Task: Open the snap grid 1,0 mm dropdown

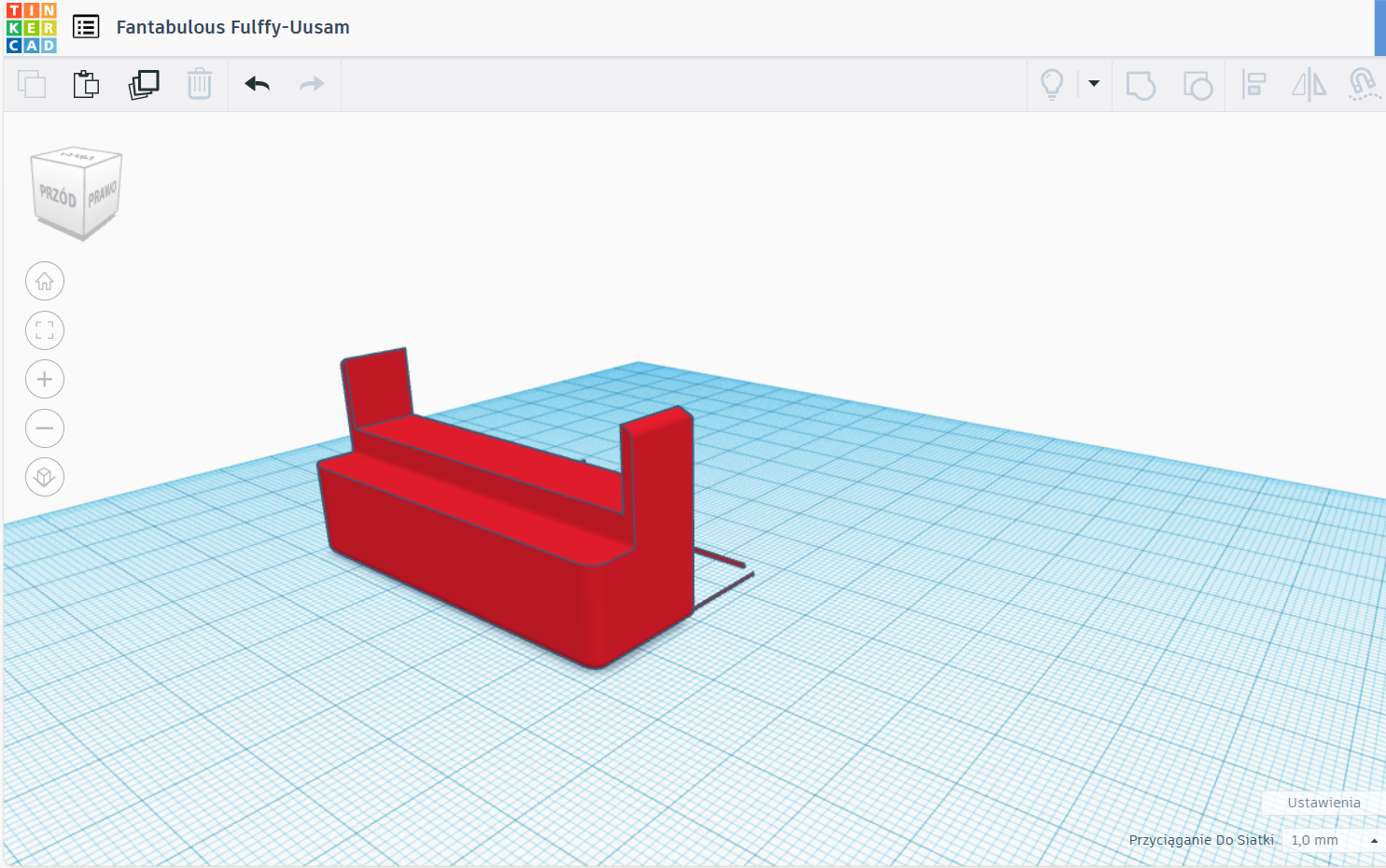Action: pos(1333,840)
